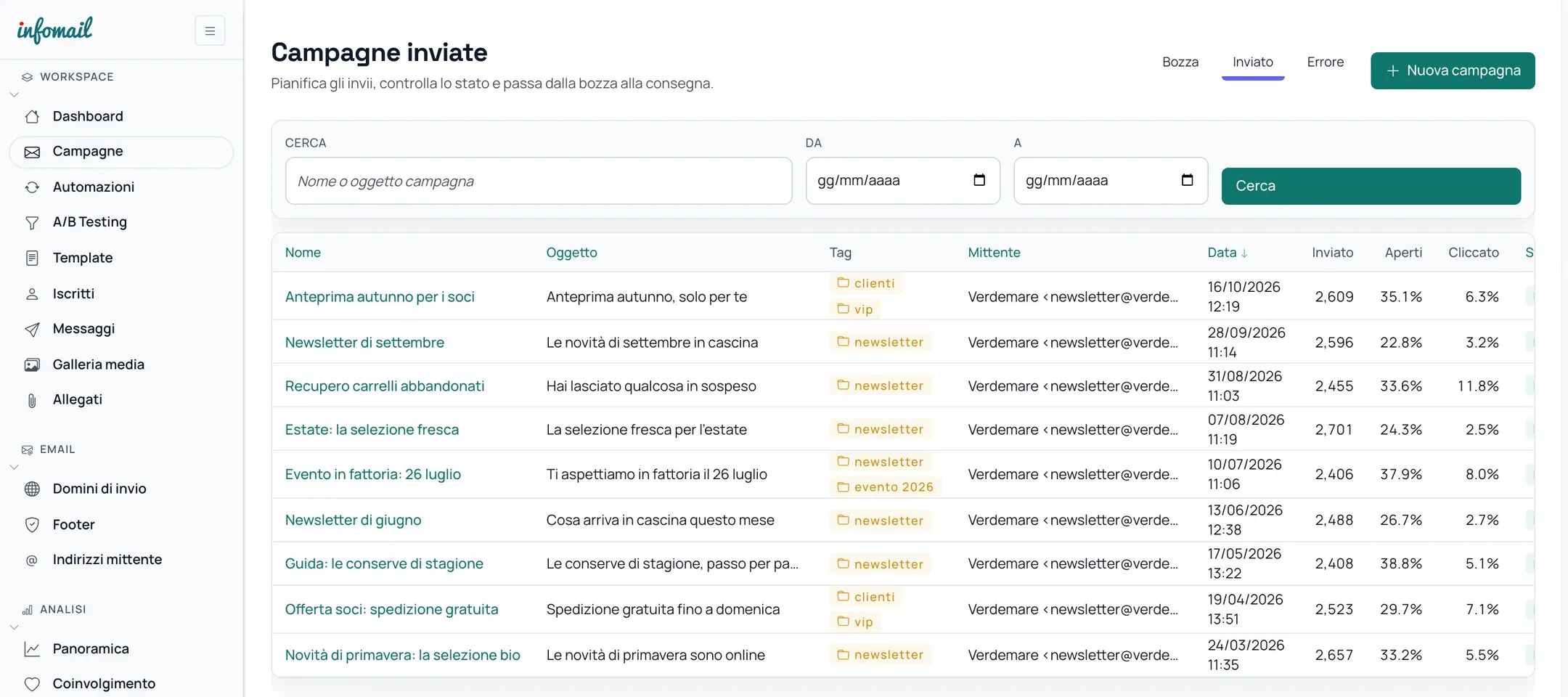The width and height of the screenshot is (1568, 697).
Task: Collapse the WORKSPACE section chevron
Action: pos(14,94)
